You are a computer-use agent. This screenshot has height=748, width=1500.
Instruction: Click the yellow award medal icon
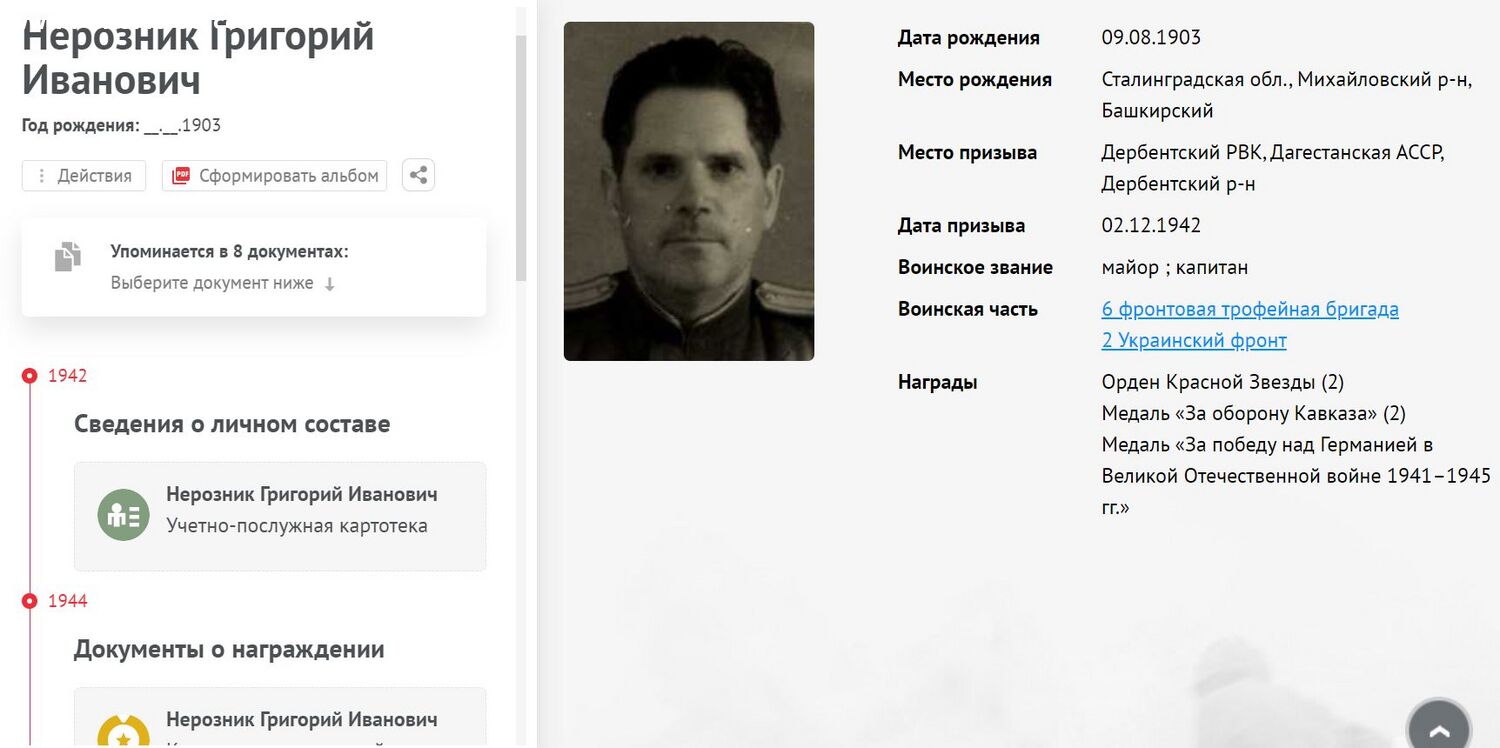pos(123,732)
